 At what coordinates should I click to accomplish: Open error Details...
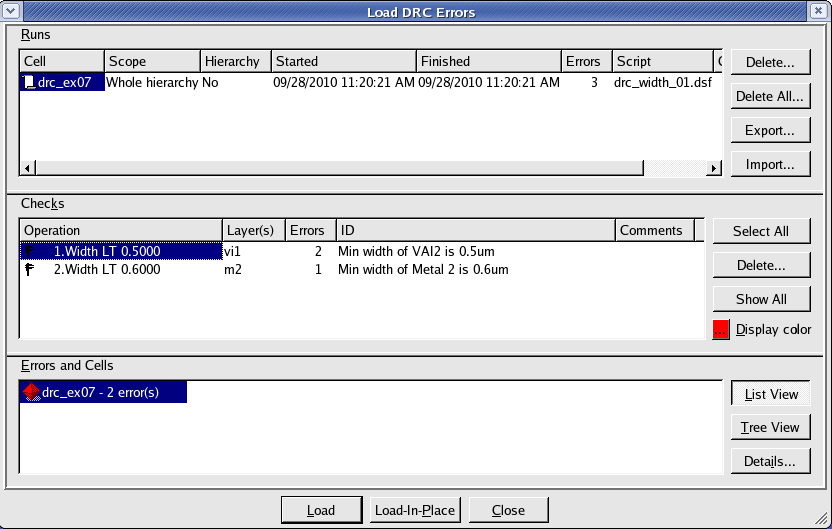tap(769, 461)
